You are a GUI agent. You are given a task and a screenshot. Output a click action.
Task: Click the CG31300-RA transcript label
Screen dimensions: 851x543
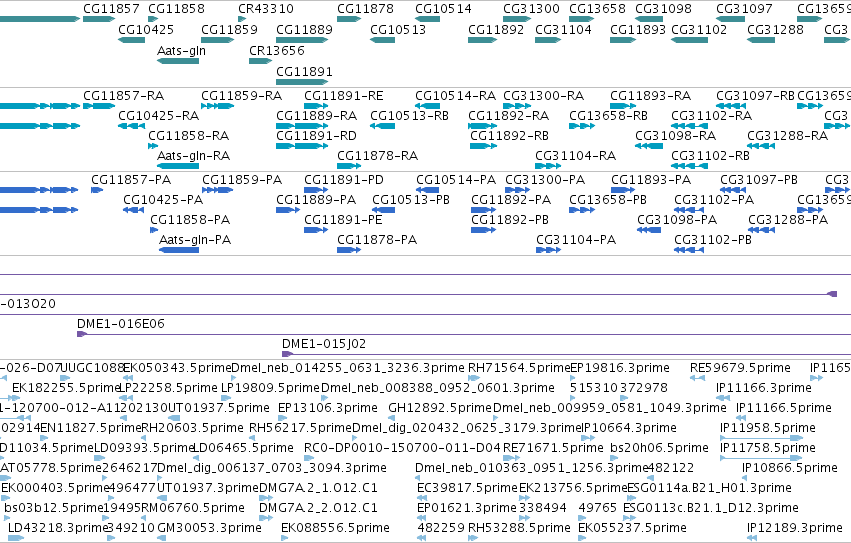click(543, 96)
